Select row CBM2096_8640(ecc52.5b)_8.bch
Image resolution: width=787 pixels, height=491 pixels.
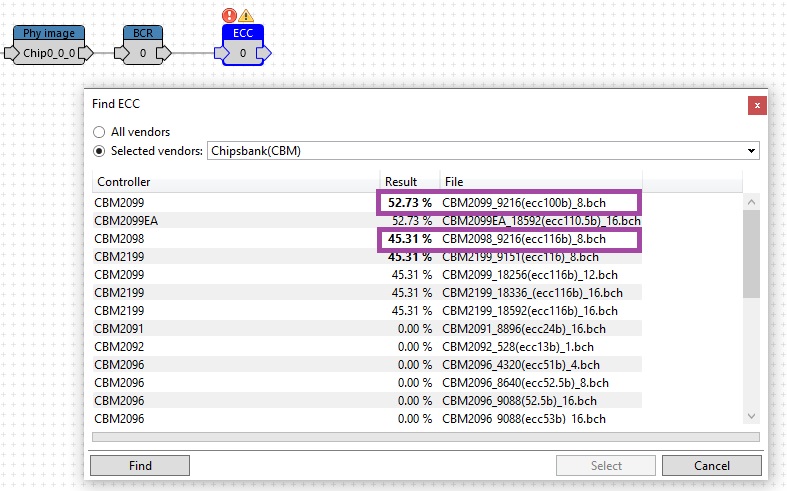point(367,383)
